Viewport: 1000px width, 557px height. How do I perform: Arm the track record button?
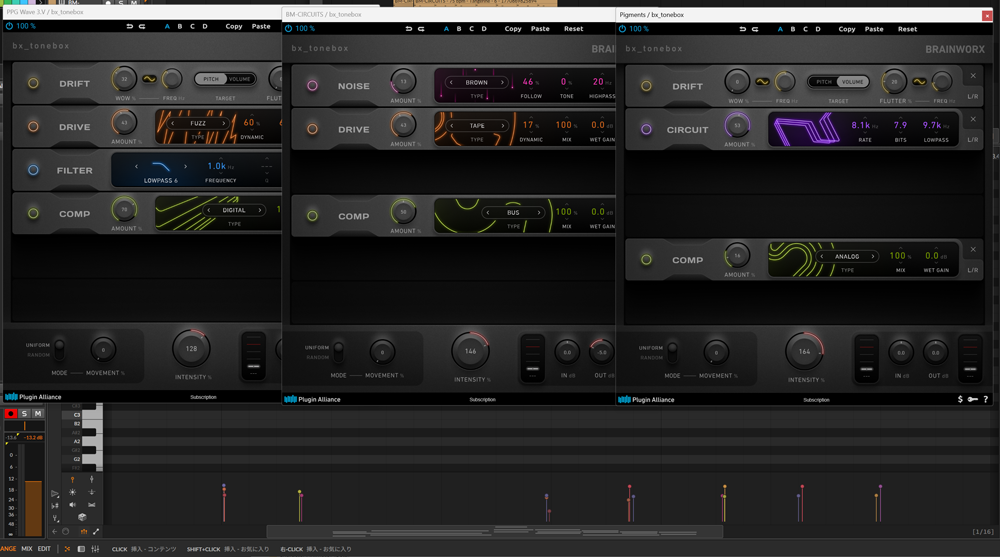click(11, 413)
